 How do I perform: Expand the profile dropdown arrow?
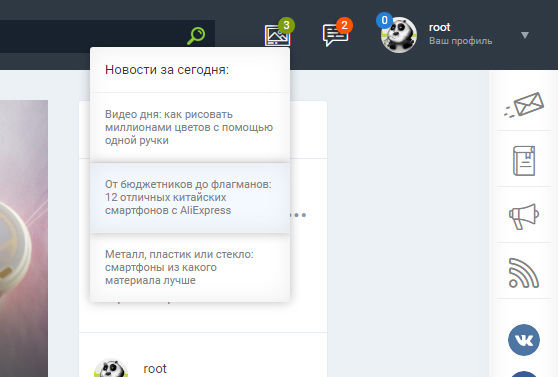pyautogui.click(x=525, y=35)
